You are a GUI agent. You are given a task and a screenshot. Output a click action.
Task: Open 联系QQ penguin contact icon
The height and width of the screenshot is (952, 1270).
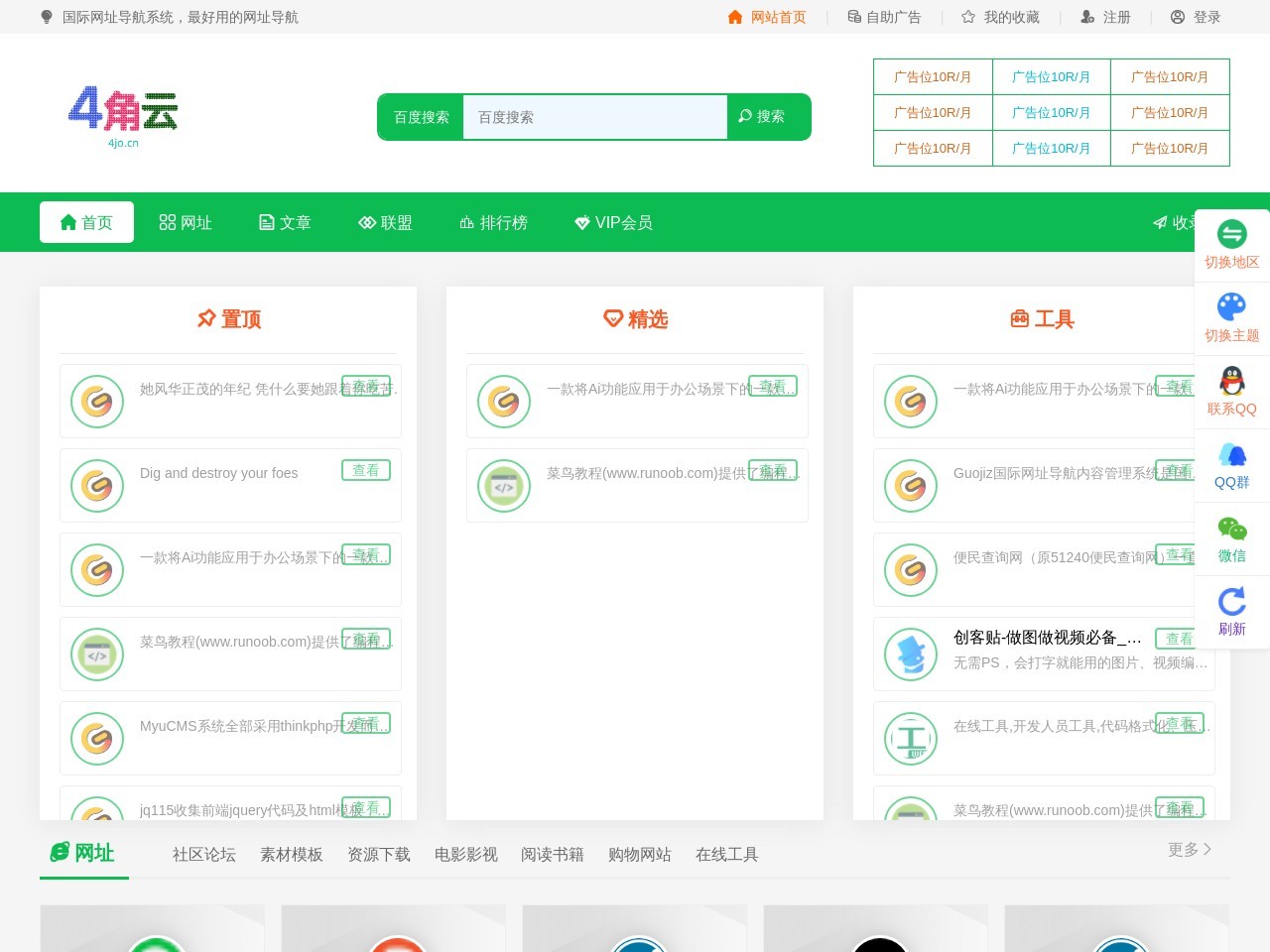tap(1231, 380)
